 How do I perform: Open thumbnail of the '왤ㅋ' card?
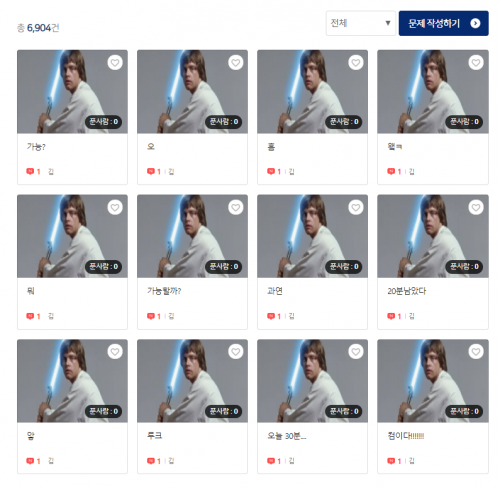433,92
